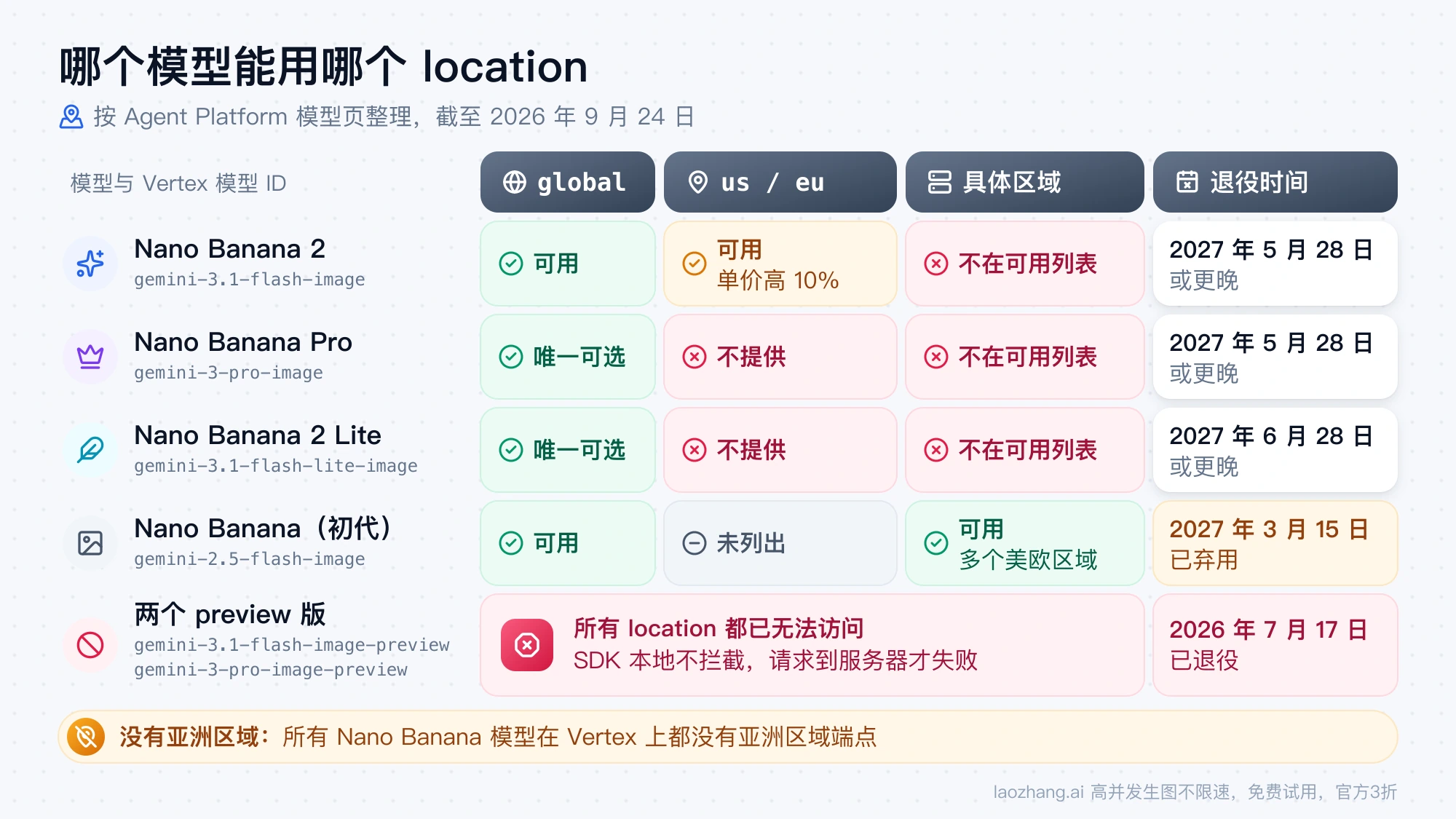
Task: Click the user pin icon beside subtitle
Action: click(x=71, y=116)
